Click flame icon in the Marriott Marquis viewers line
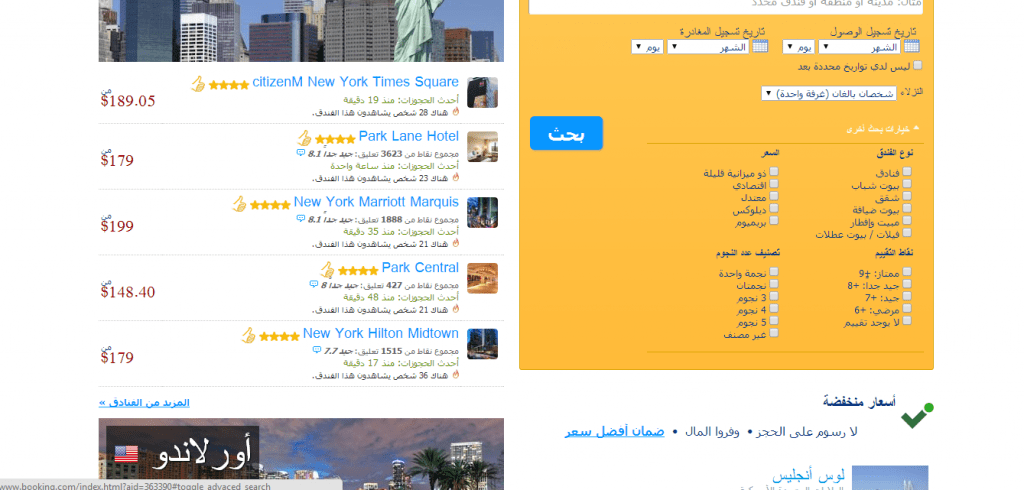This screenshot has height=490, width=1024. click(456, 242)
